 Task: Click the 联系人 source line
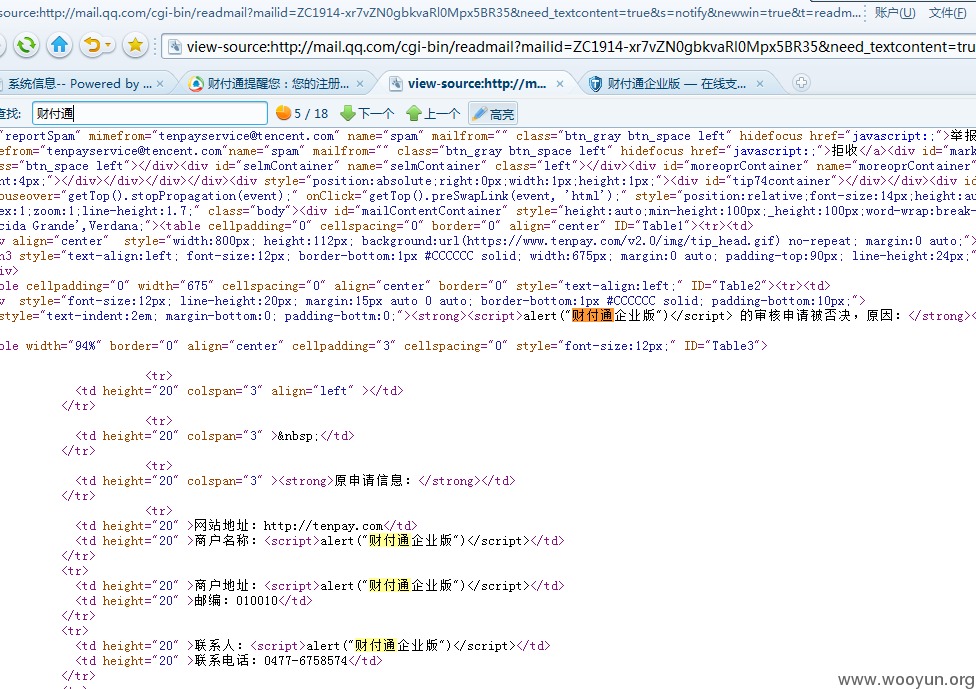(x=313, y=645)
